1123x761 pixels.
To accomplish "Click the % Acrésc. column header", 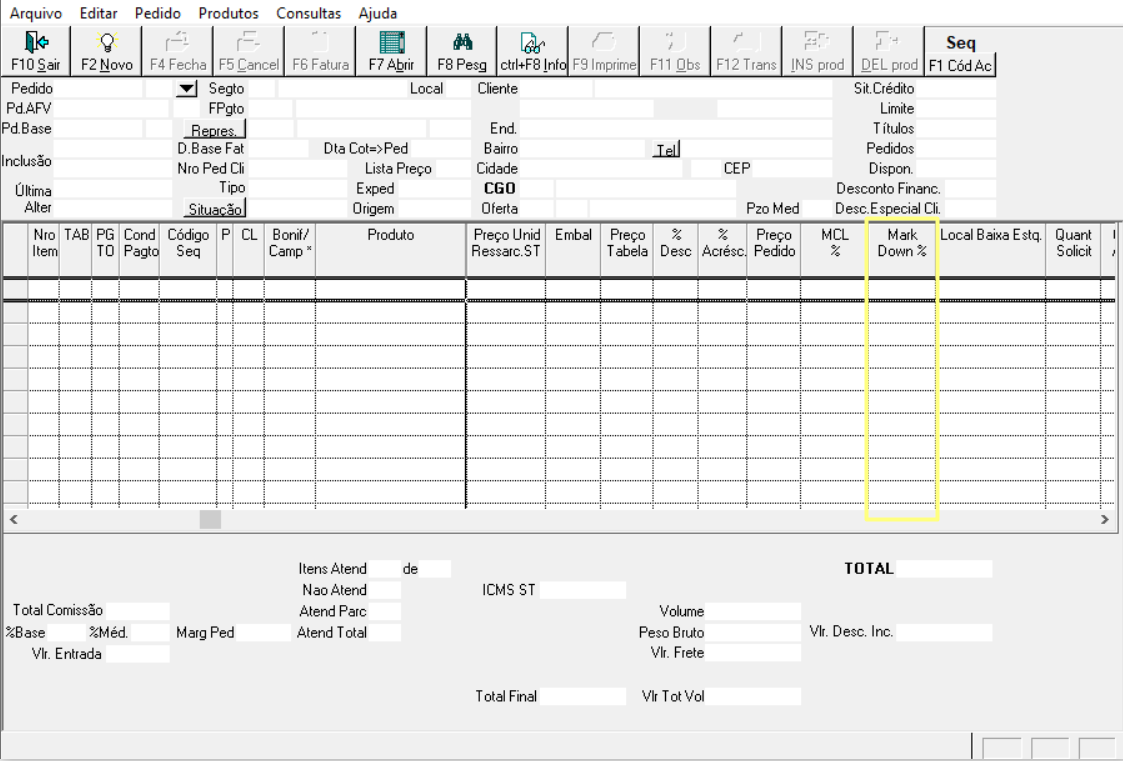I will 723,249.
